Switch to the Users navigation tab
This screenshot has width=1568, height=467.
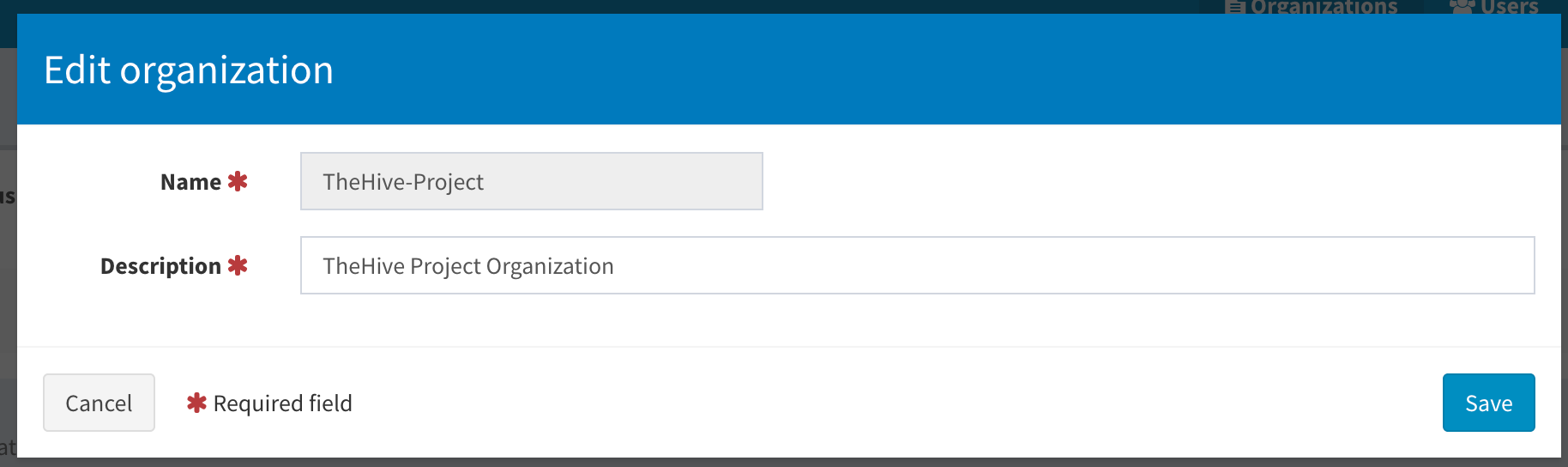coord(1509,7)
